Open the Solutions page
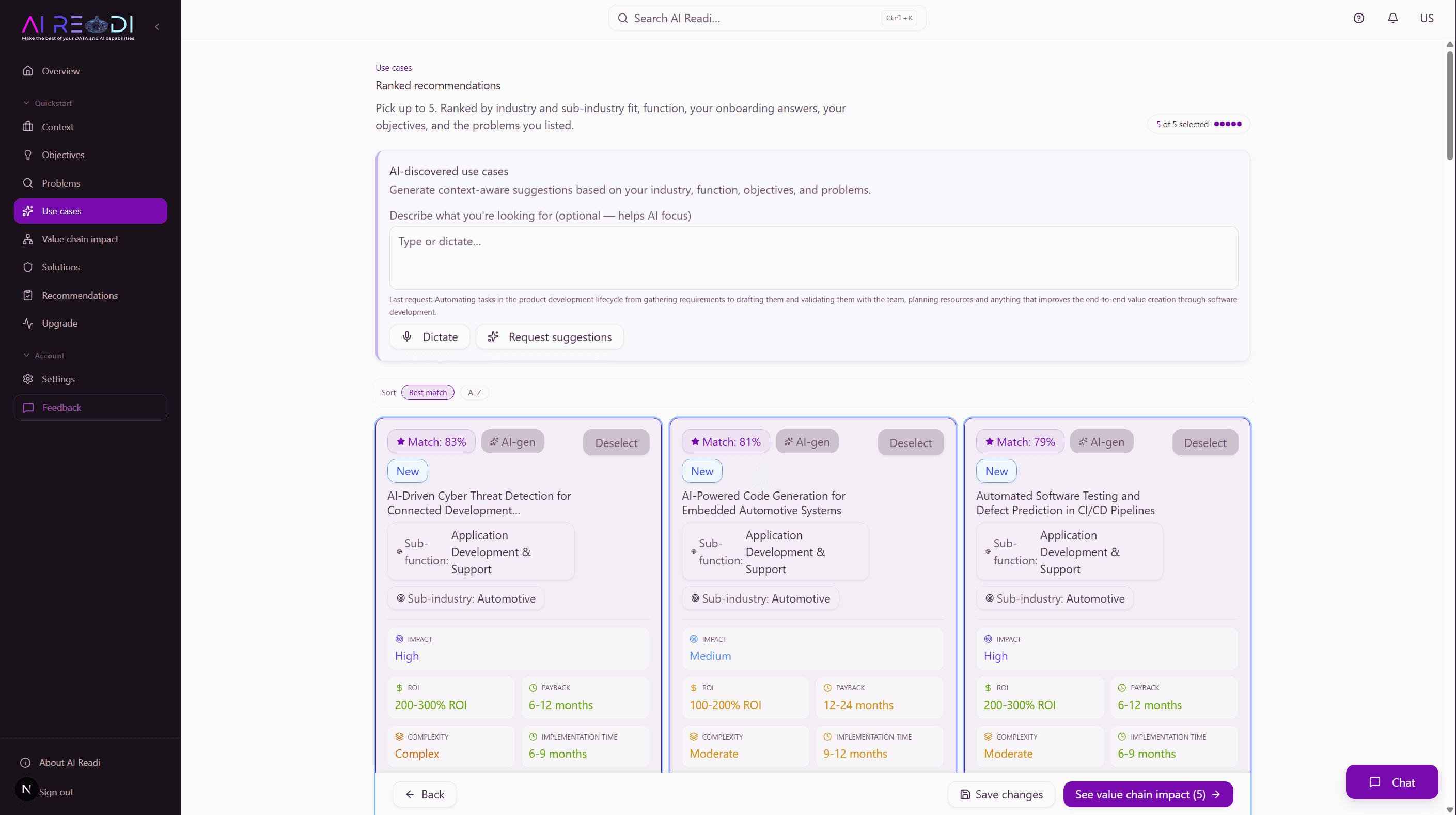 point(90,267)
